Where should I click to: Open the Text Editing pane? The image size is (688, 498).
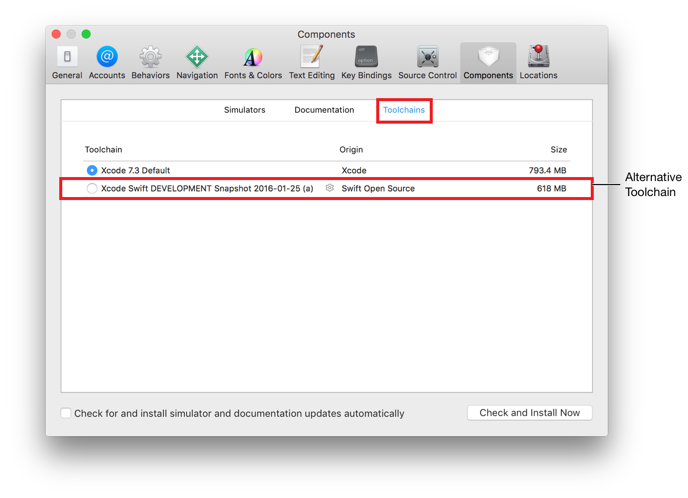(312, 63)
